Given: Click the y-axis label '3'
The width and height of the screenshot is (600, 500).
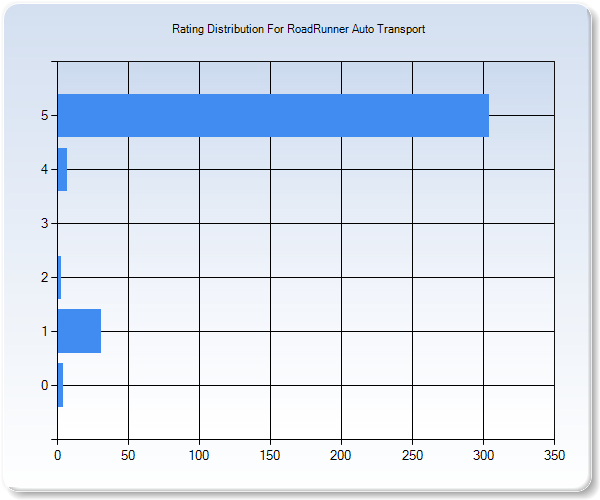Looking at the screenshot, I should point(44,223).
